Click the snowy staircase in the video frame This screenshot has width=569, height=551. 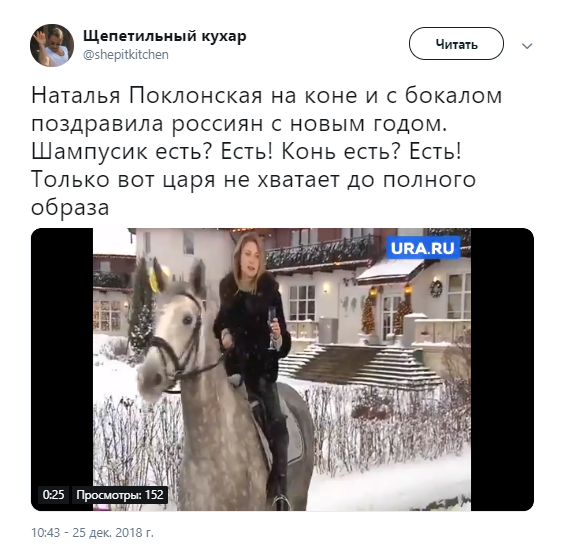357,365
